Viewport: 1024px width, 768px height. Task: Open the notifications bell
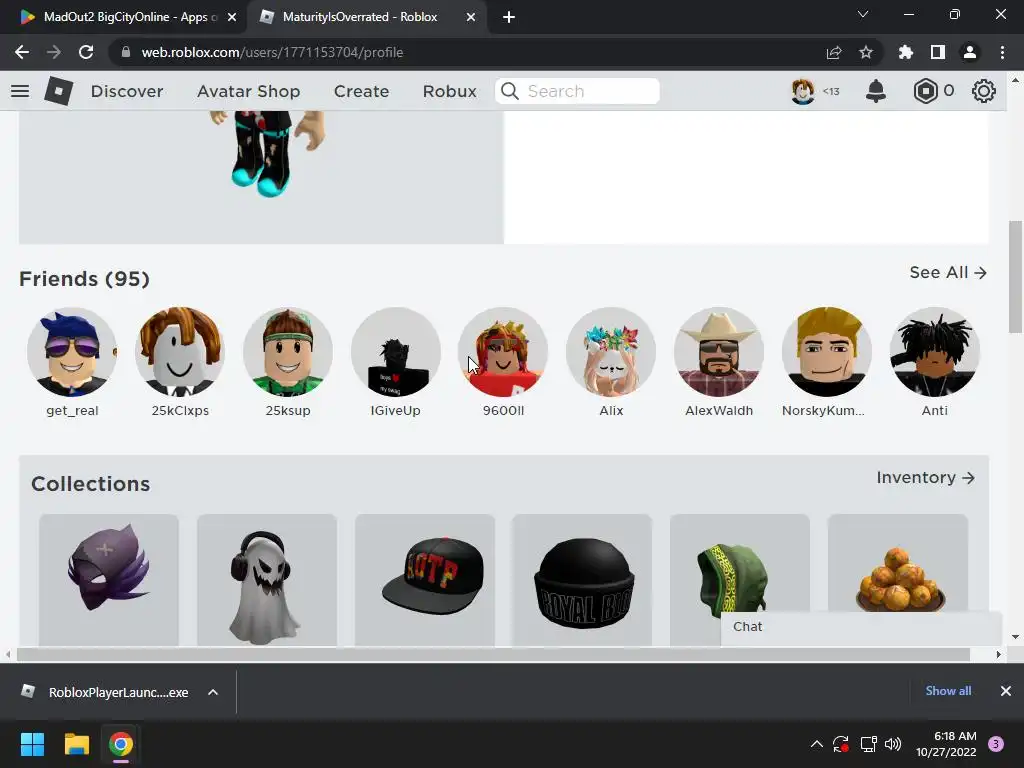(x=876, y=91)
